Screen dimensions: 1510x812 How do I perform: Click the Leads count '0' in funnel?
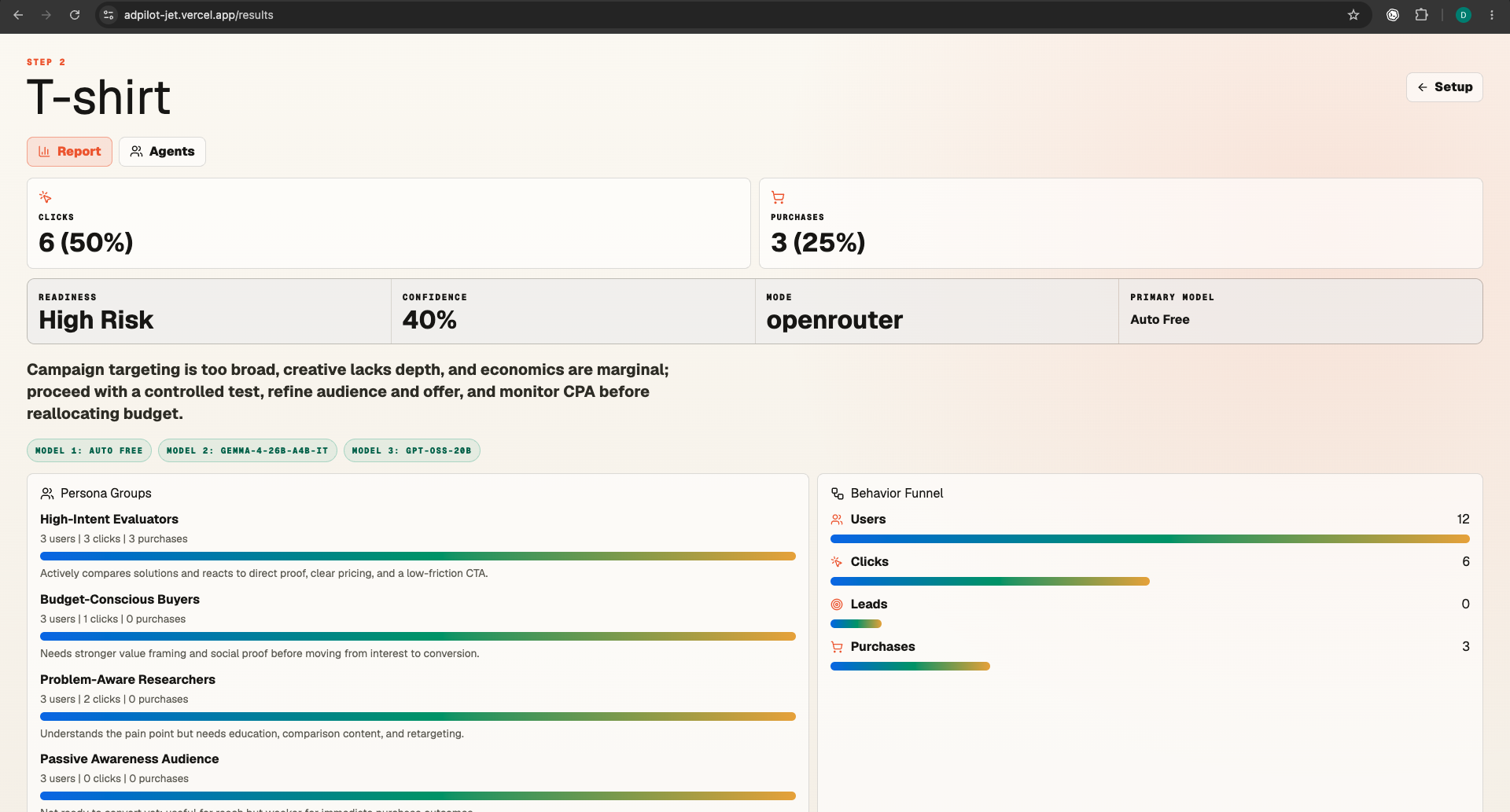click(1466, 604)
